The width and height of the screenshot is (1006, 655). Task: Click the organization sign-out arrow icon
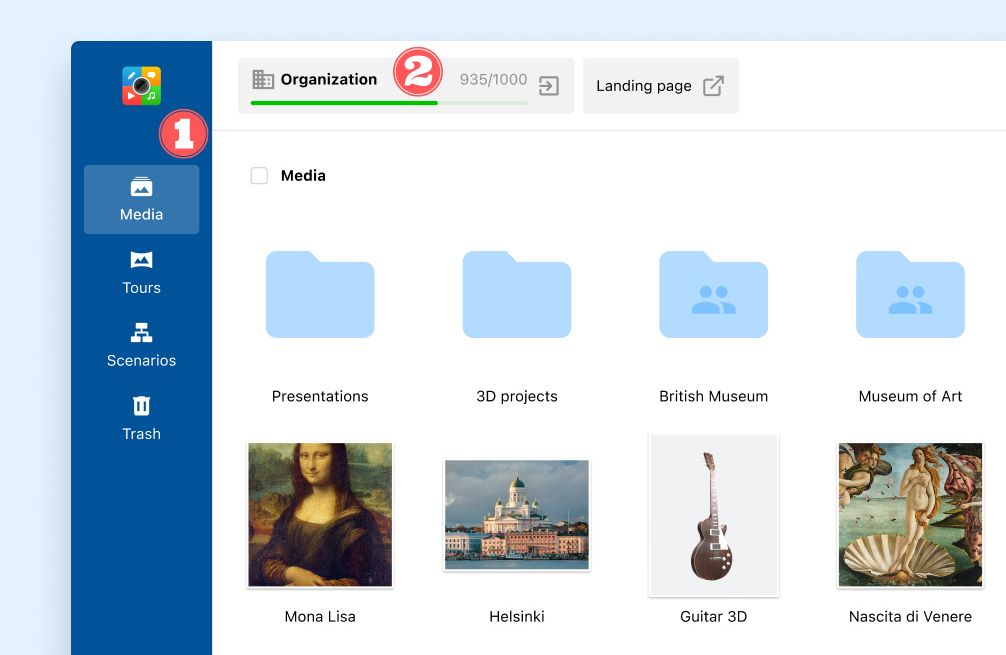549,85
